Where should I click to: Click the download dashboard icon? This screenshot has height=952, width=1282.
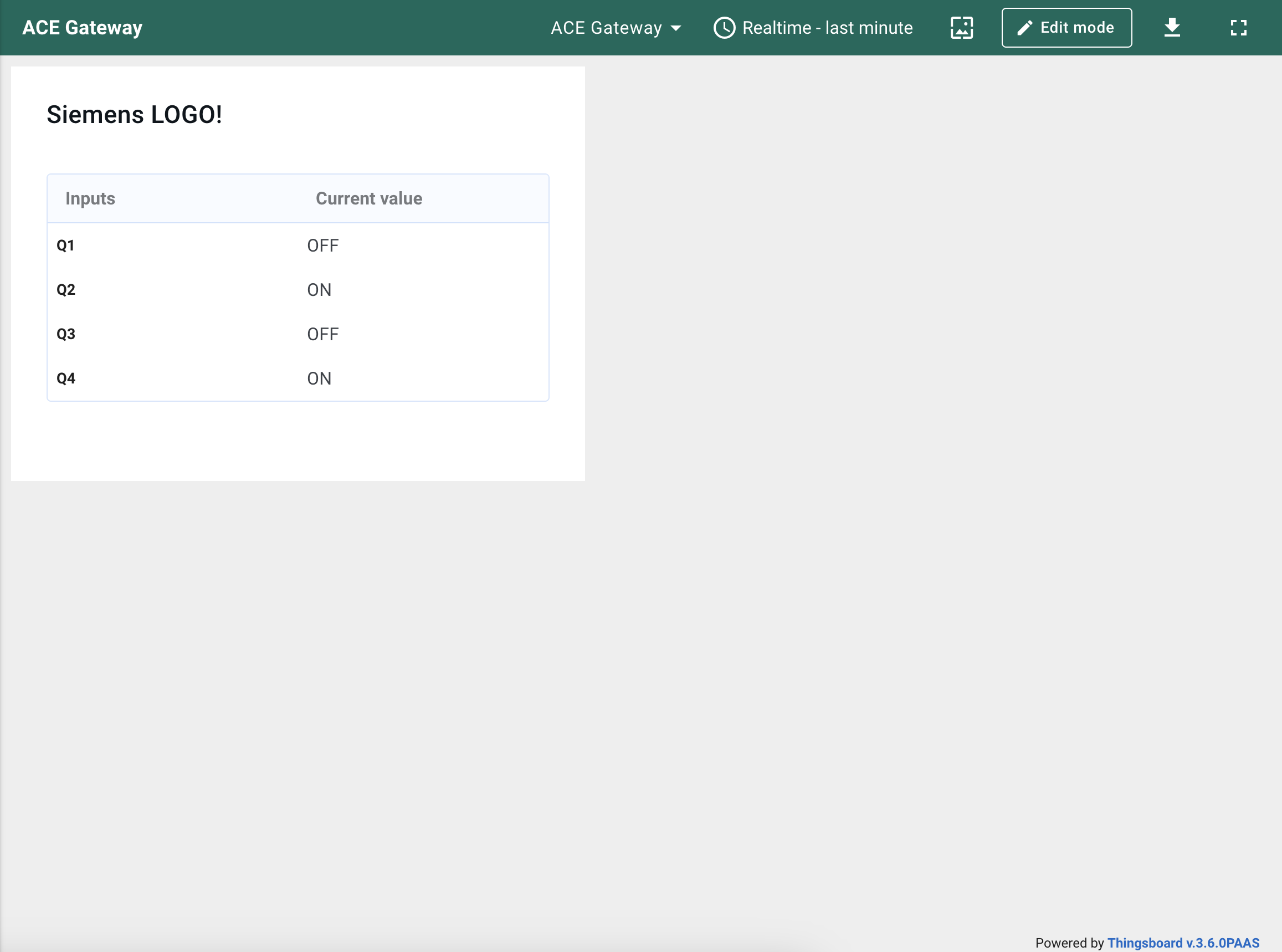[1171, 28]
